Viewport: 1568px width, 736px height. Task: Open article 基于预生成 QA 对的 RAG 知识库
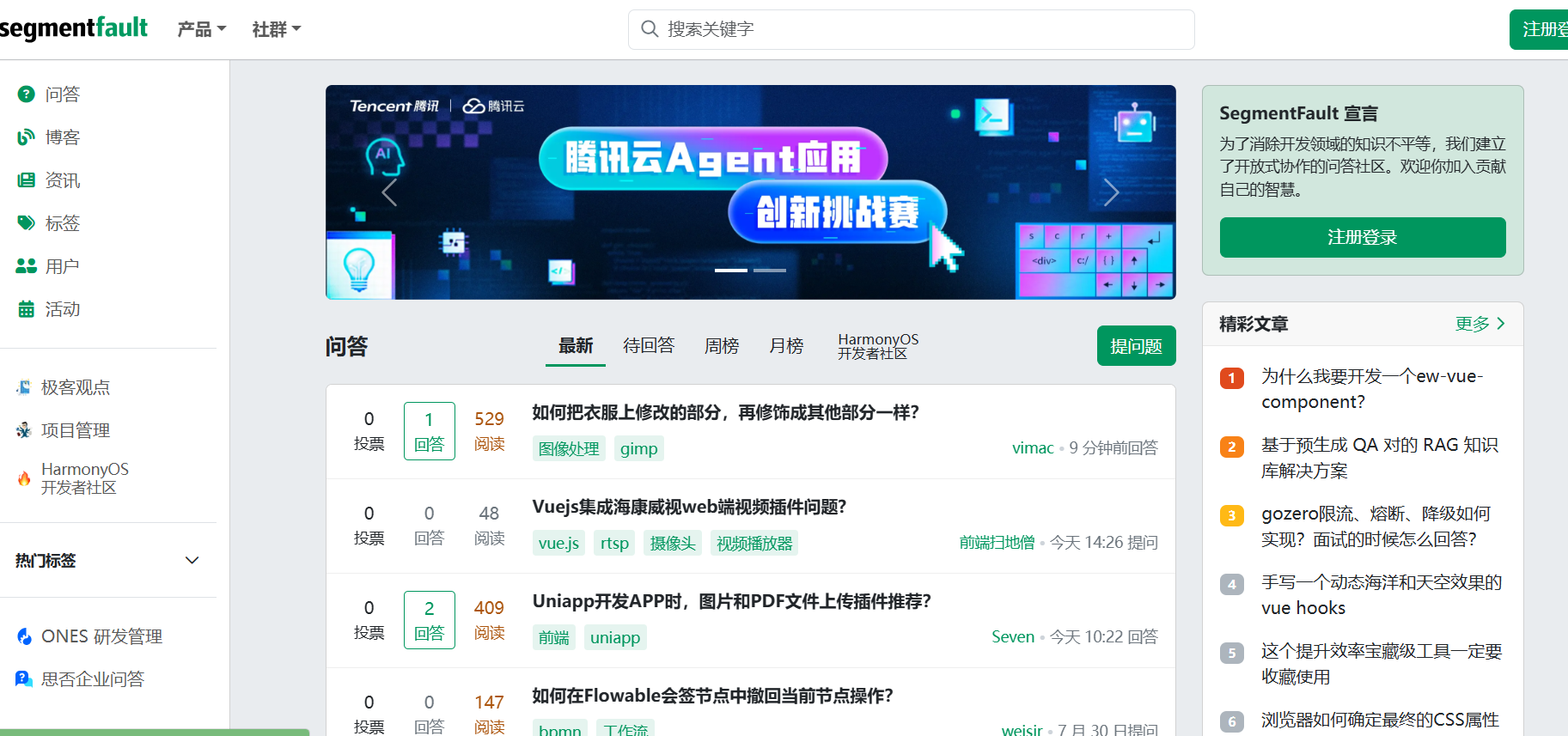tap(1380, 458)
